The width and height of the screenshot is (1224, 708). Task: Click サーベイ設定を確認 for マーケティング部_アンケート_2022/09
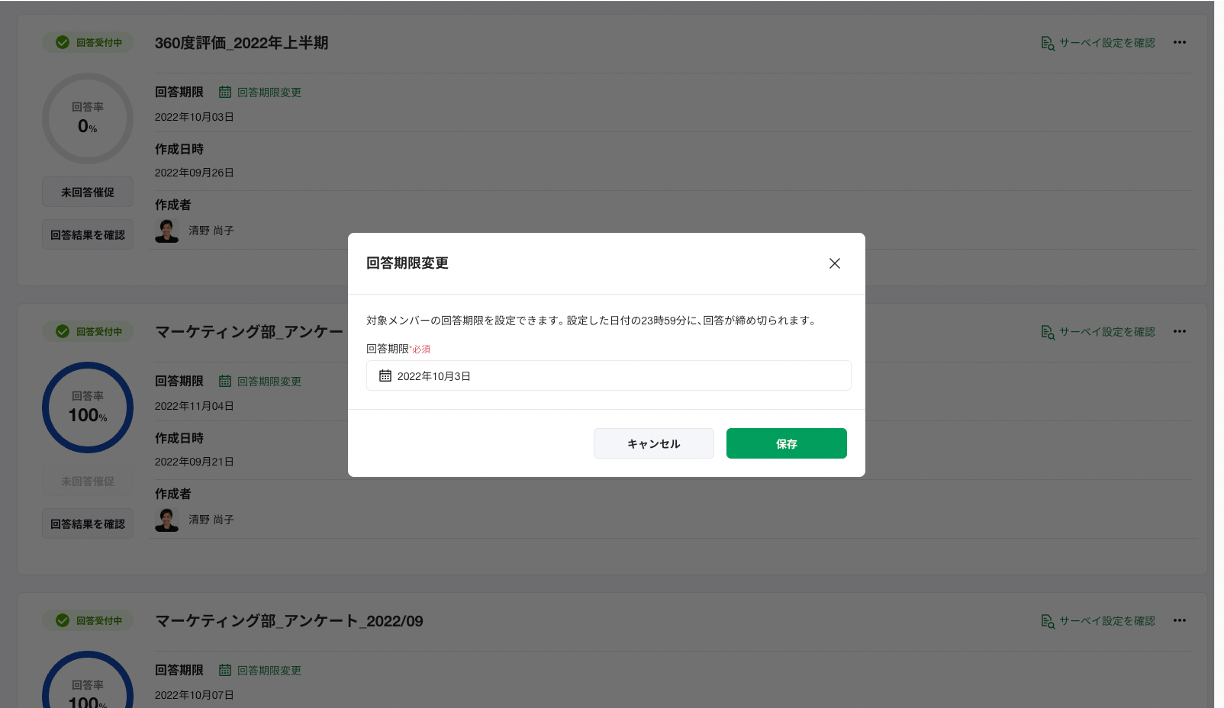(x=1097, y=621)
